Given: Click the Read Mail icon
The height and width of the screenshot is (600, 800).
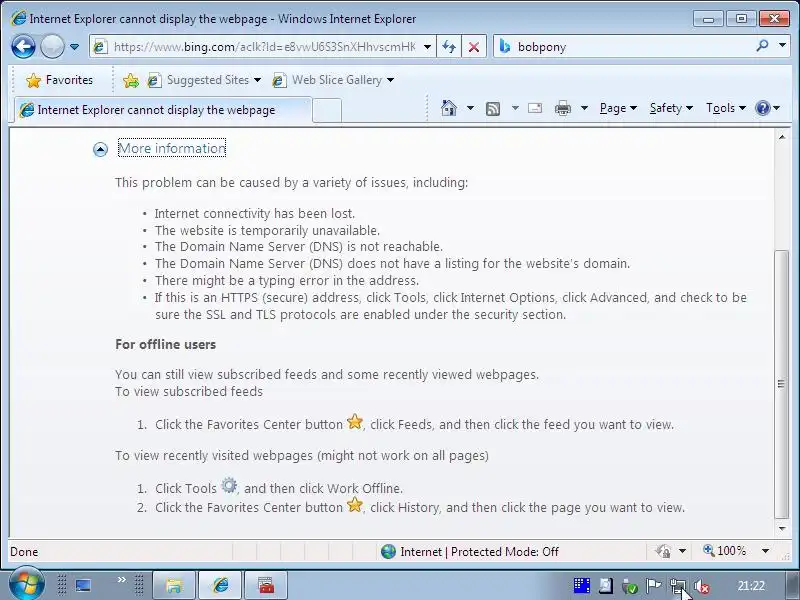Looking at the screenshot, I should [535, 108].
